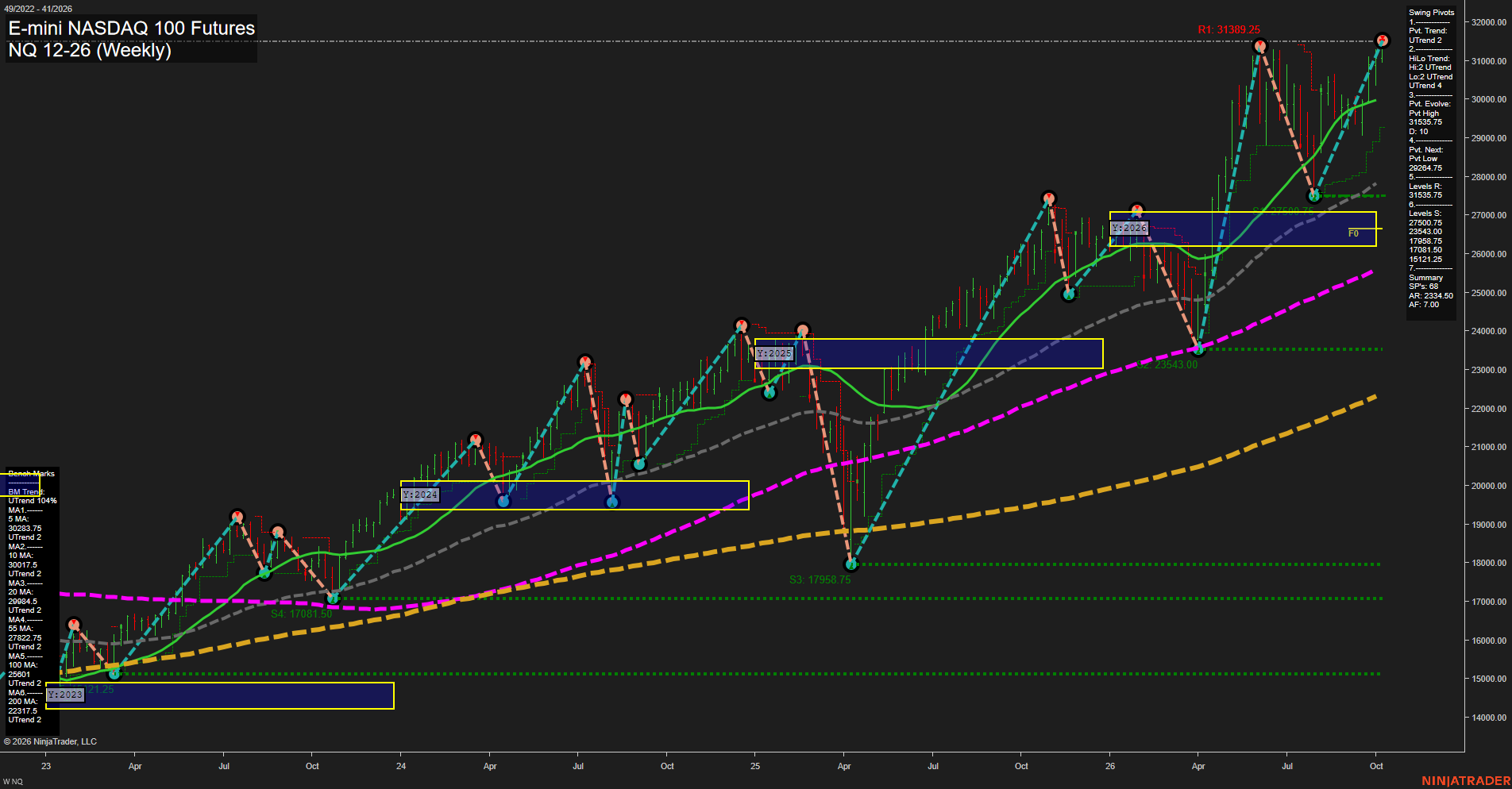Select the SP's: 68 summary value
This screenshot has width=1512, height=789.
coord(1424,287)
